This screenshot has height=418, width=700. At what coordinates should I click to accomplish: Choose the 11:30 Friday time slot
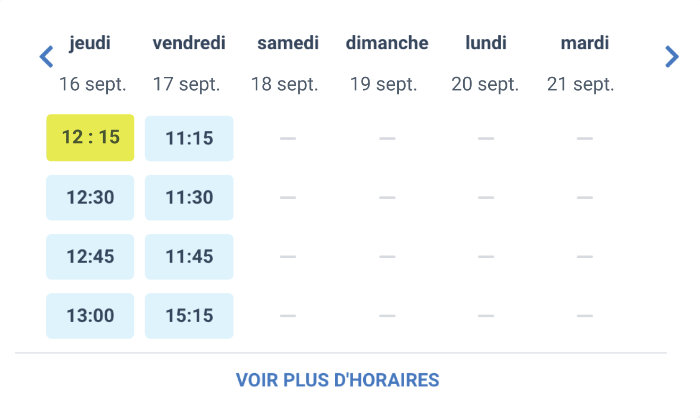189,197
